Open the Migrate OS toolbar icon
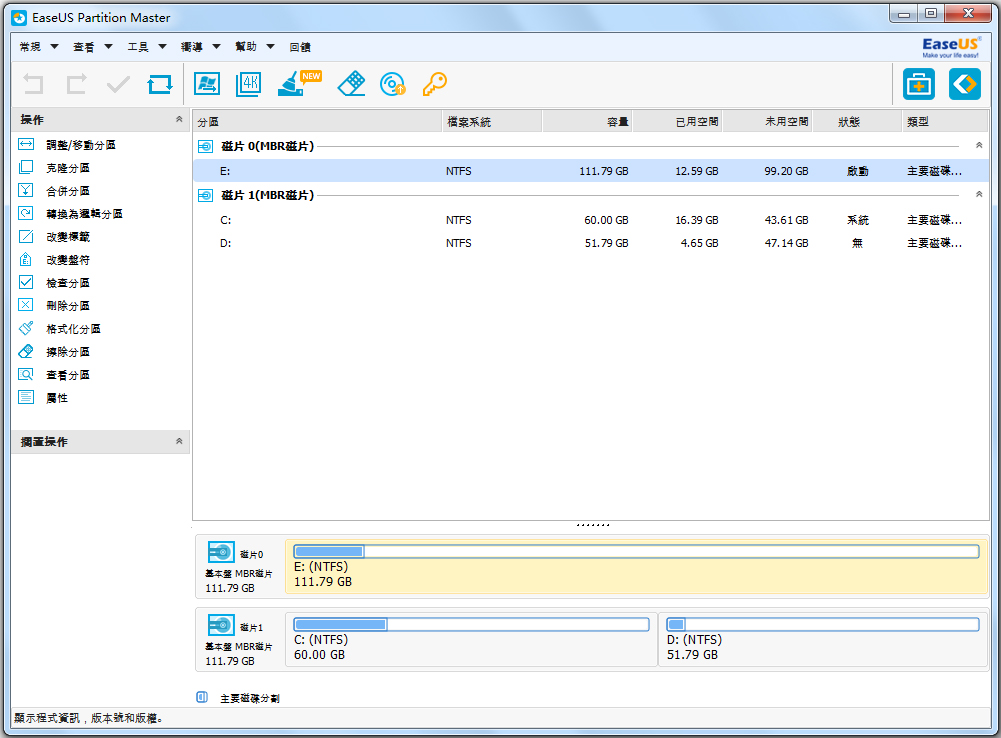This screenshot has height=738, width=1001. 207,84
